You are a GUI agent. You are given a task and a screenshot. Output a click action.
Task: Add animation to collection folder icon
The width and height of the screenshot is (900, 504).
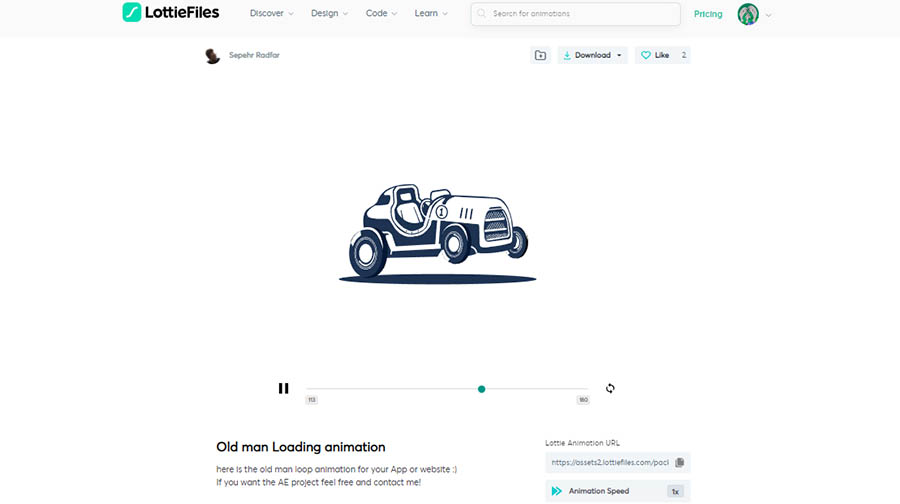point(540,55)
